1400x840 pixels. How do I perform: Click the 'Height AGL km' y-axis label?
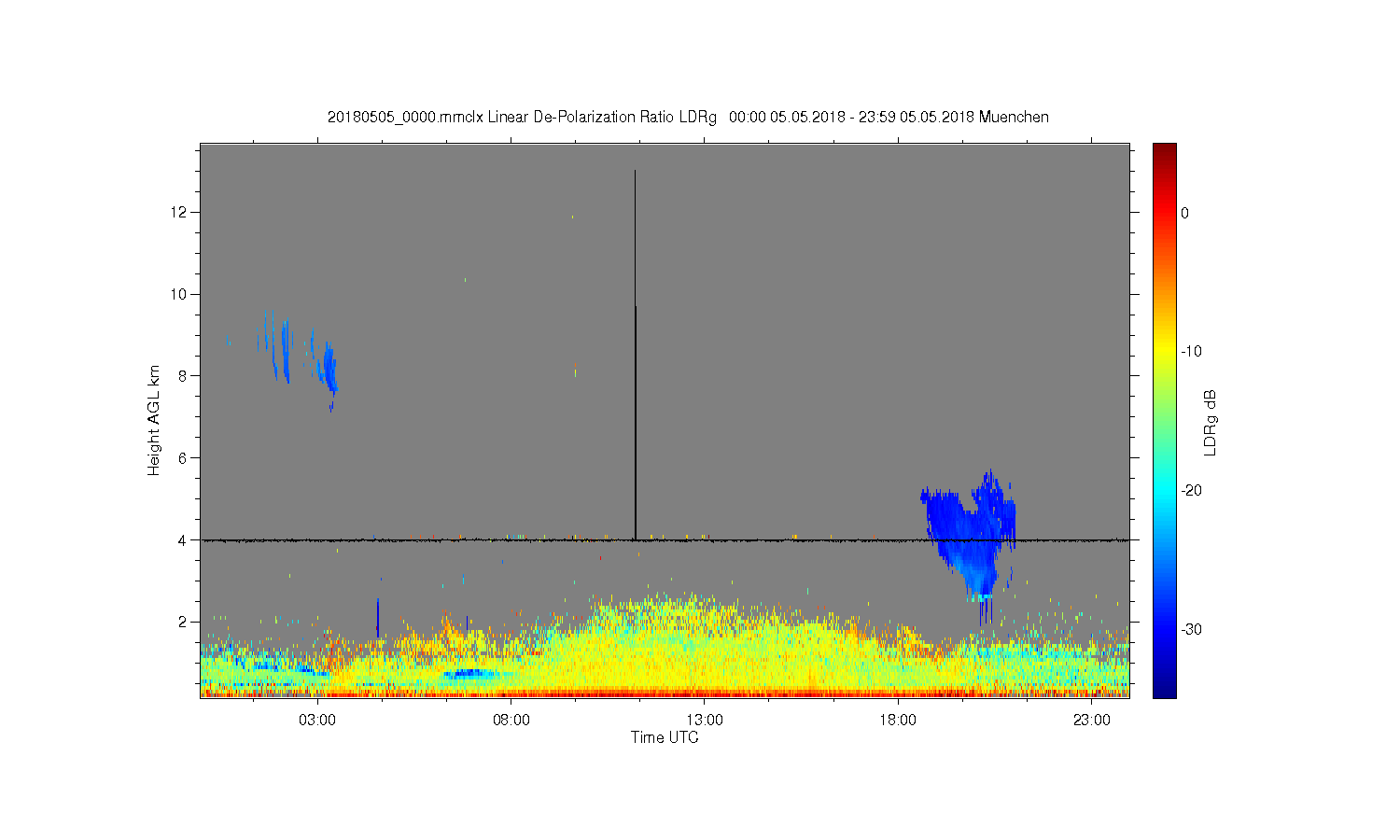coord(154,420)
